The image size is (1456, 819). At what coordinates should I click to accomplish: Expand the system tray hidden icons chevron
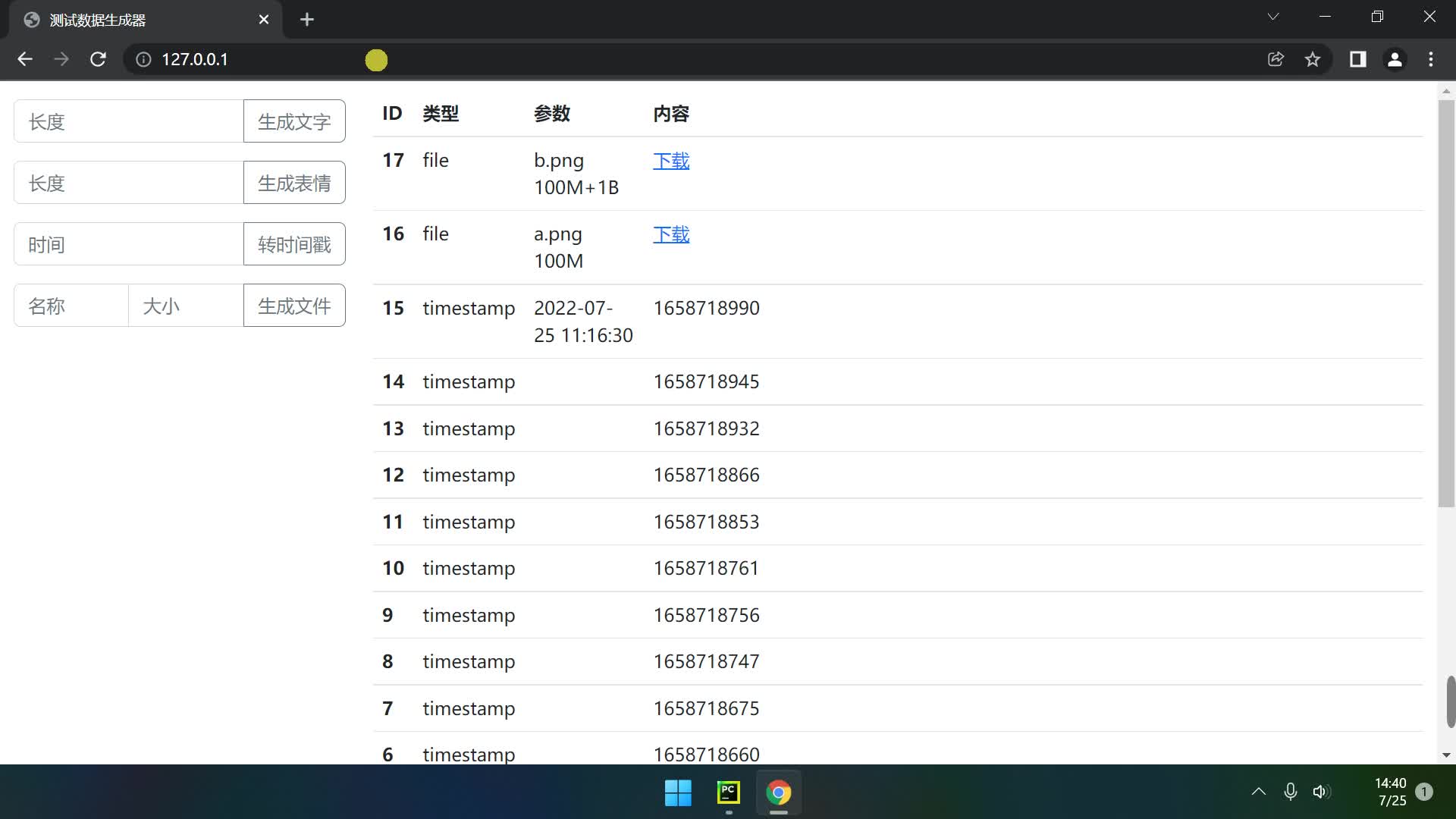[x=1258, y=792]
